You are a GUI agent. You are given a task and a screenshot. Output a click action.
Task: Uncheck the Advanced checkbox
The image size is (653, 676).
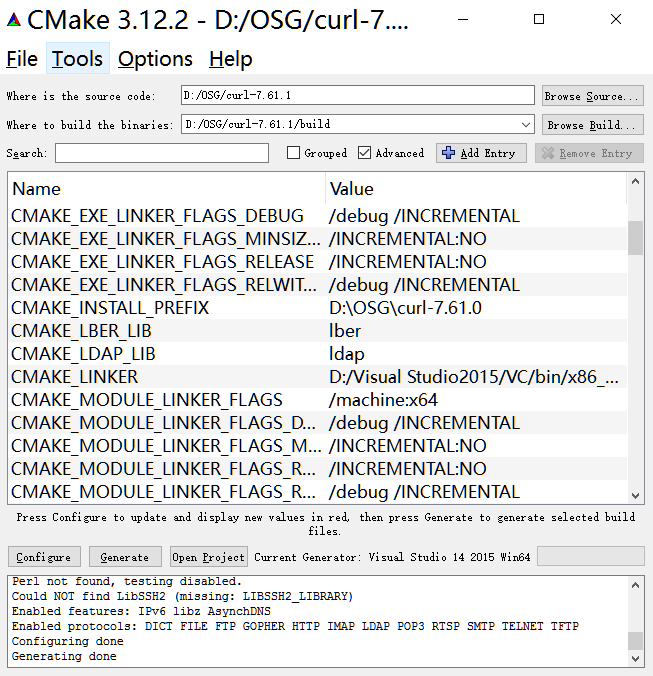(x=364, y=153)
